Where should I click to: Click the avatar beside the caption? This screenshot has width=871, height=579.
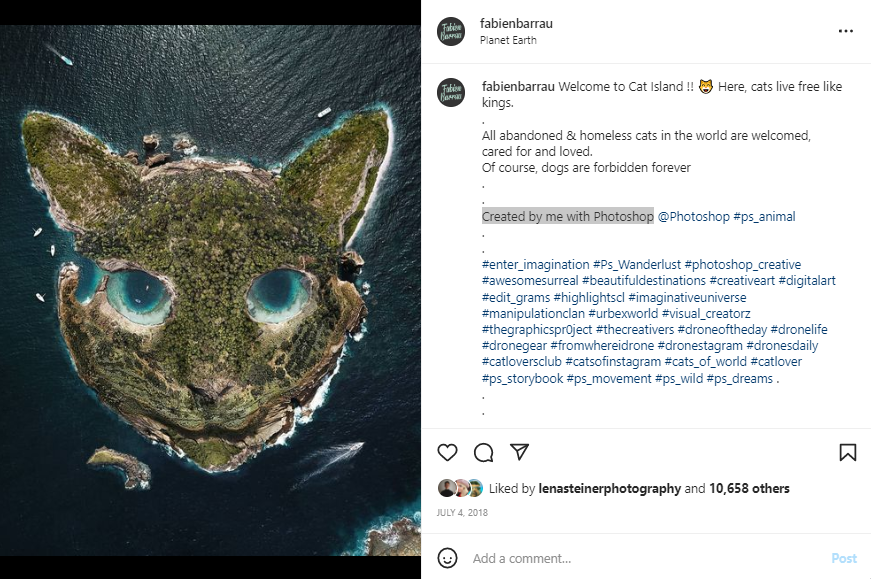click(451, 92)
